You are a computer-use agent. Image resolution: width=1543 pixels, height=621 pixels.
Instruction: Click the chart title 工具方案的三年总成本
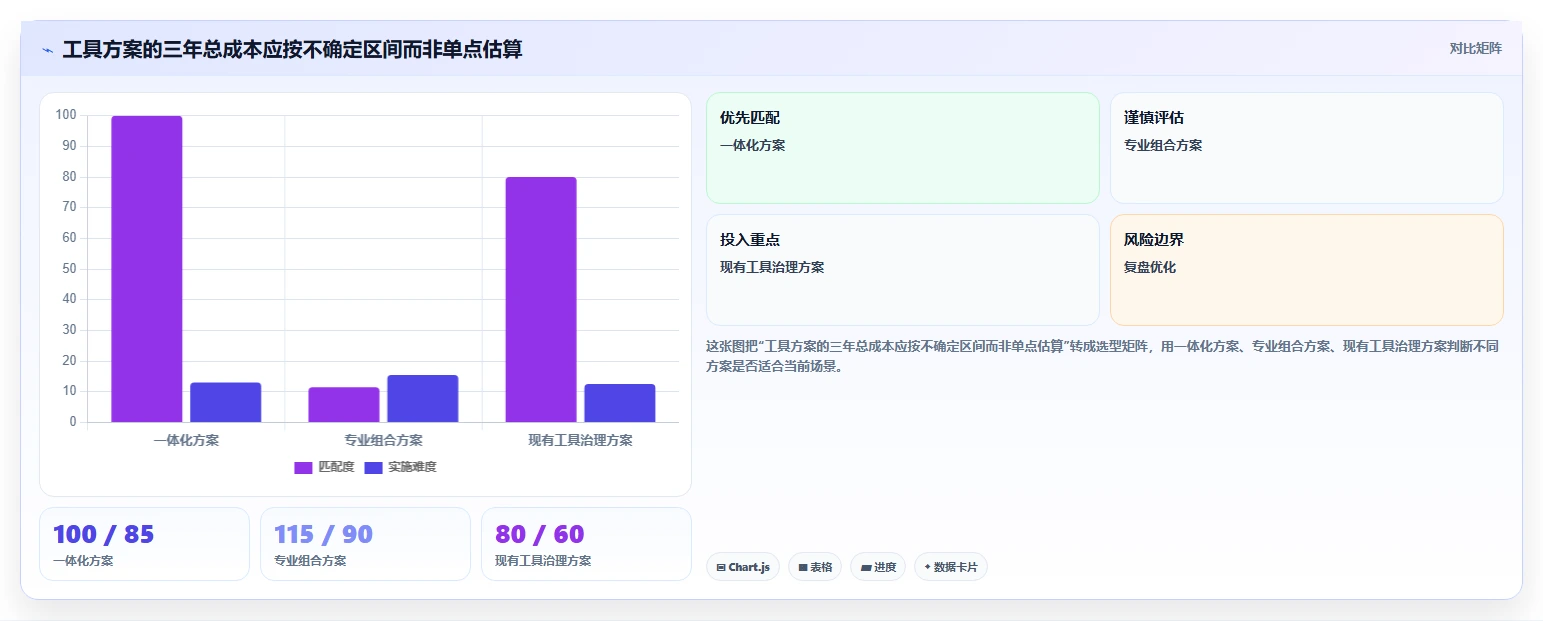pos(292,49)
